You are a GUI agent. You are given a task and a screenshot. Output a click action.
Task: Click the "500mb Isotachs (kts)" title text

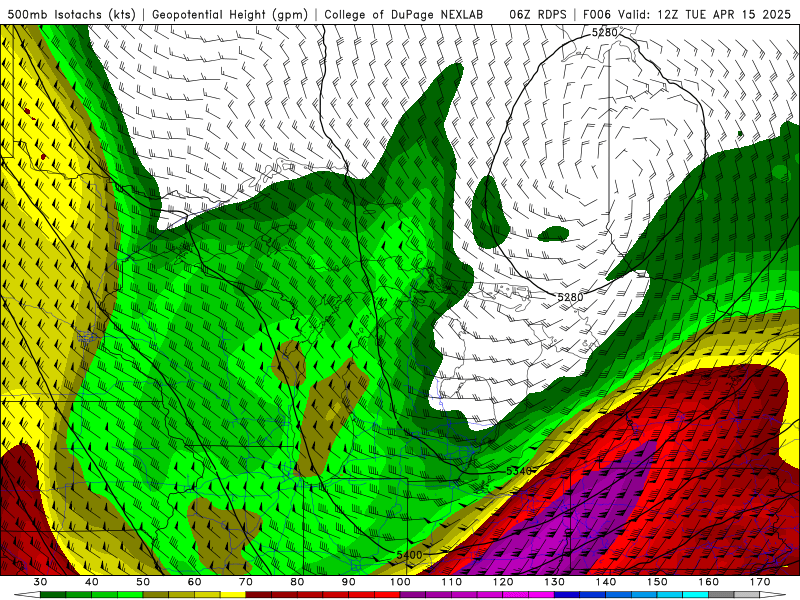pos(71,14)
